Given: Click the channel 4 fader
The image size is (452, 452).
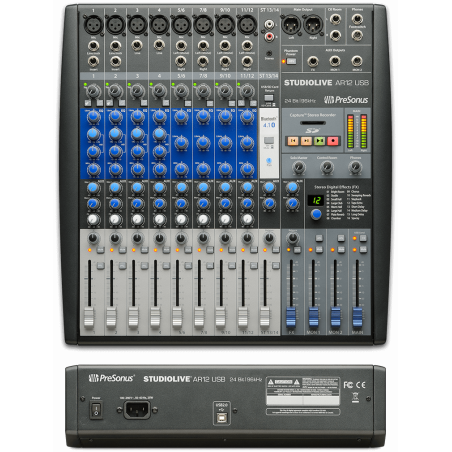Looking at the screenshot, I should [155, 317].
